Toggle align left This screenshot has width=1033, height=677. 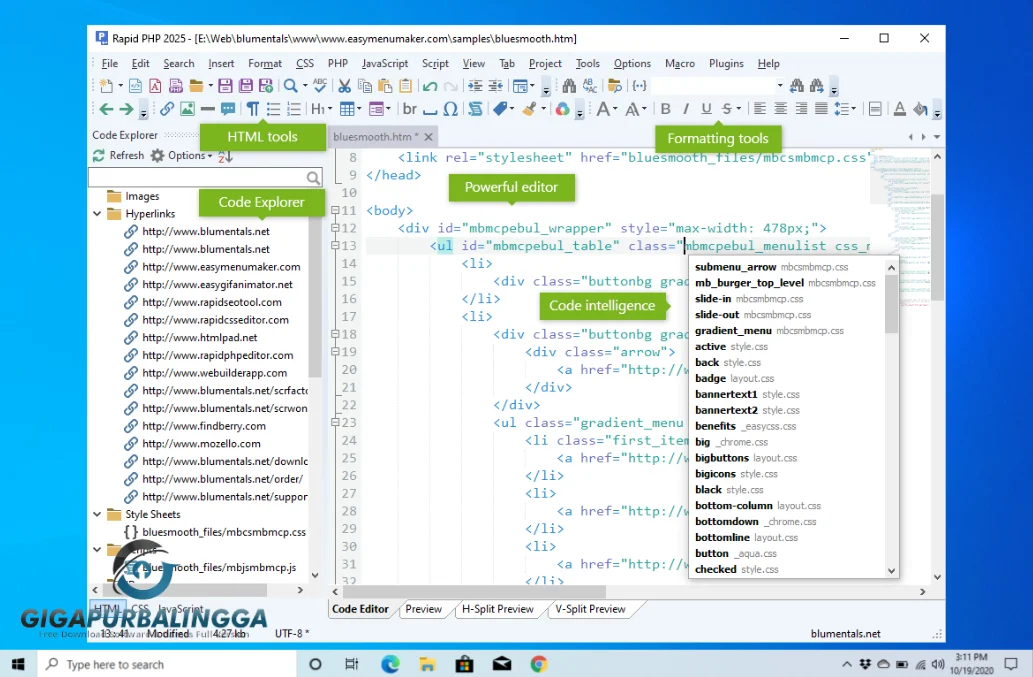(x=760, y=109)
